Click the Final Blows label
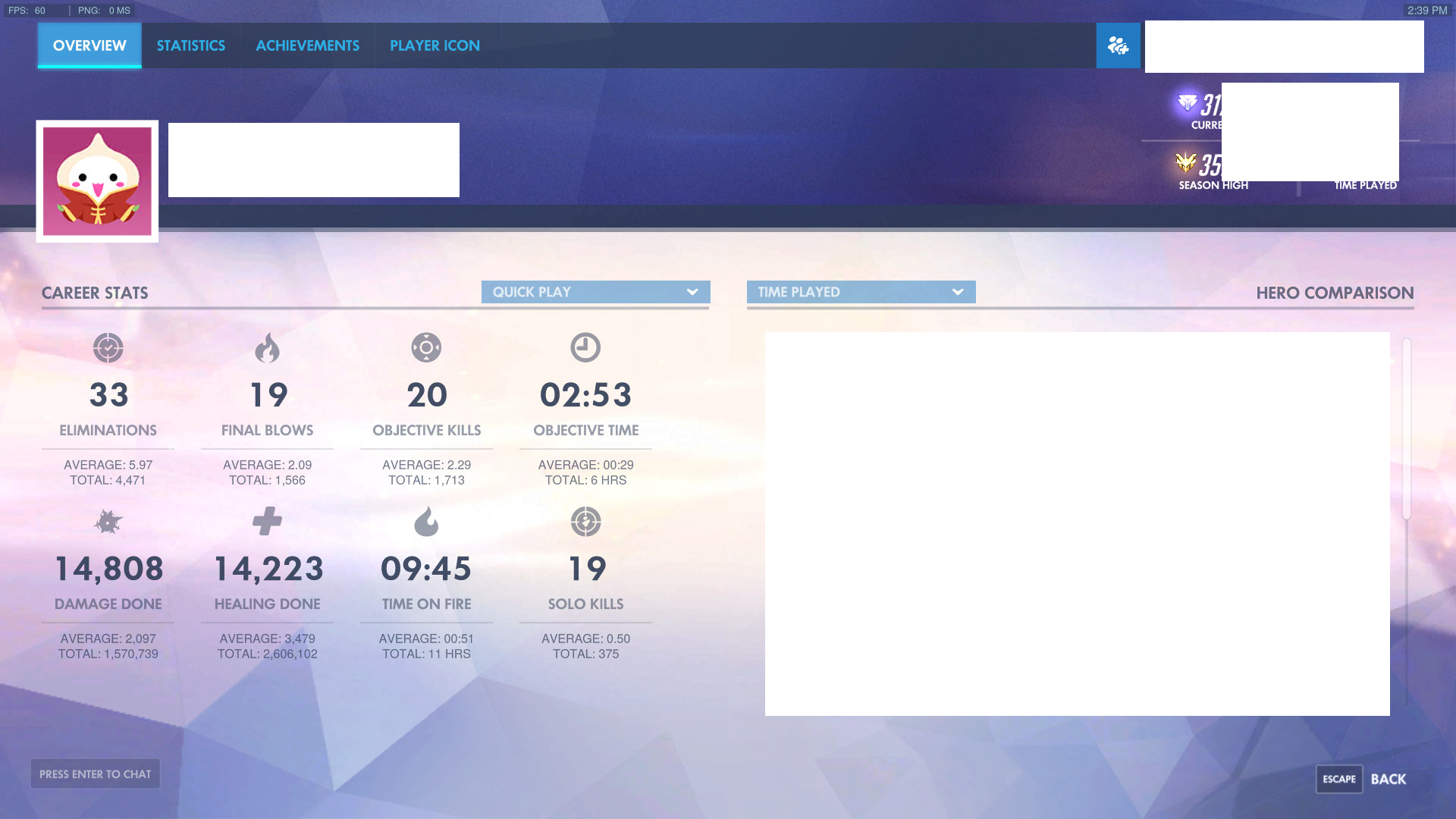Viewport: 1456px width, 819px height. click(x=267, y=431)
